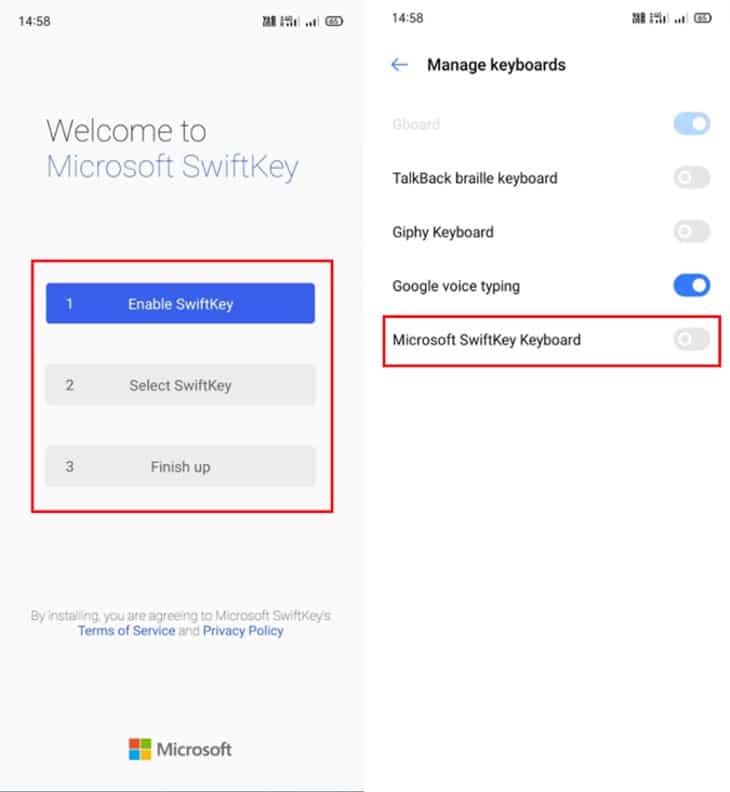730x792 pixels.
Task: Toggle the Gboard keyboard switch
Action: [x=692, y=124]
